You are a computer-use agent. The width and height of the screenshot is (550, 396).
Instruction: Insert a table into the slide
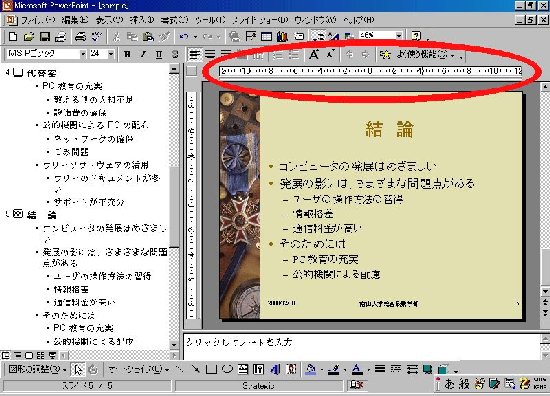click(x=267, y=36)
